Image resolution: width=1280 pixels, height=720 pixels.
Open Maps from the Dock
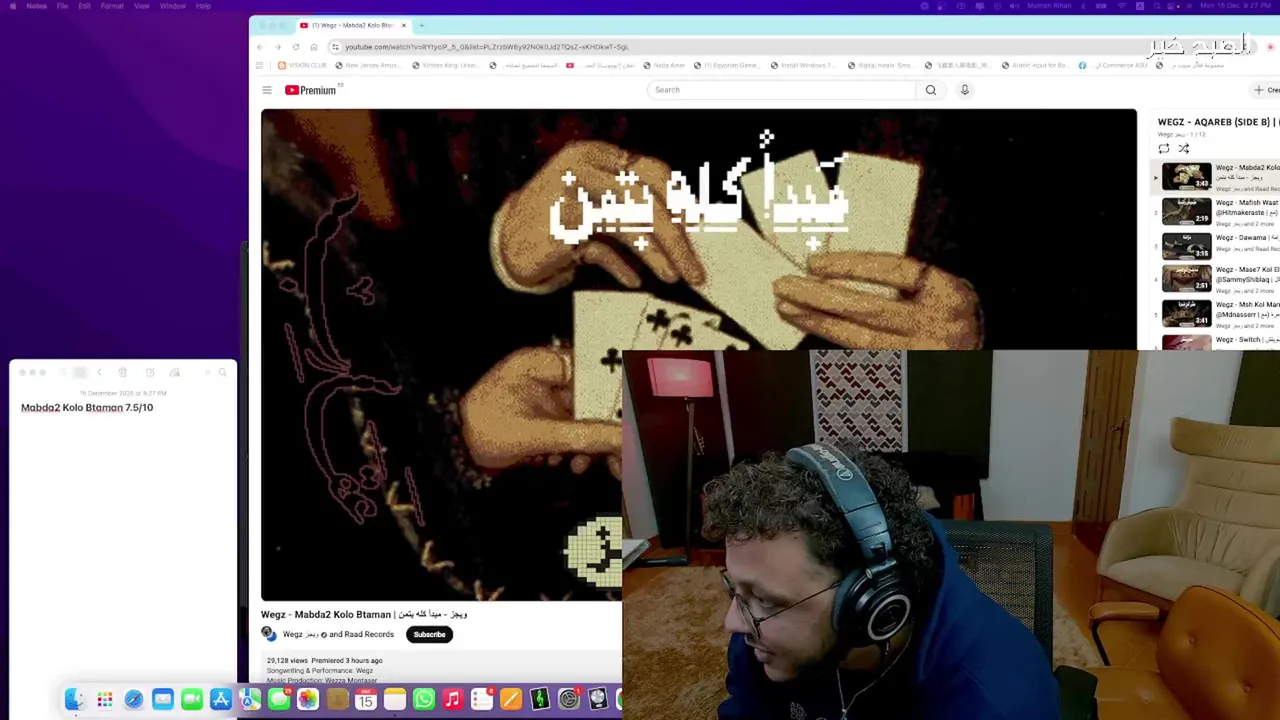pos(249,699)
